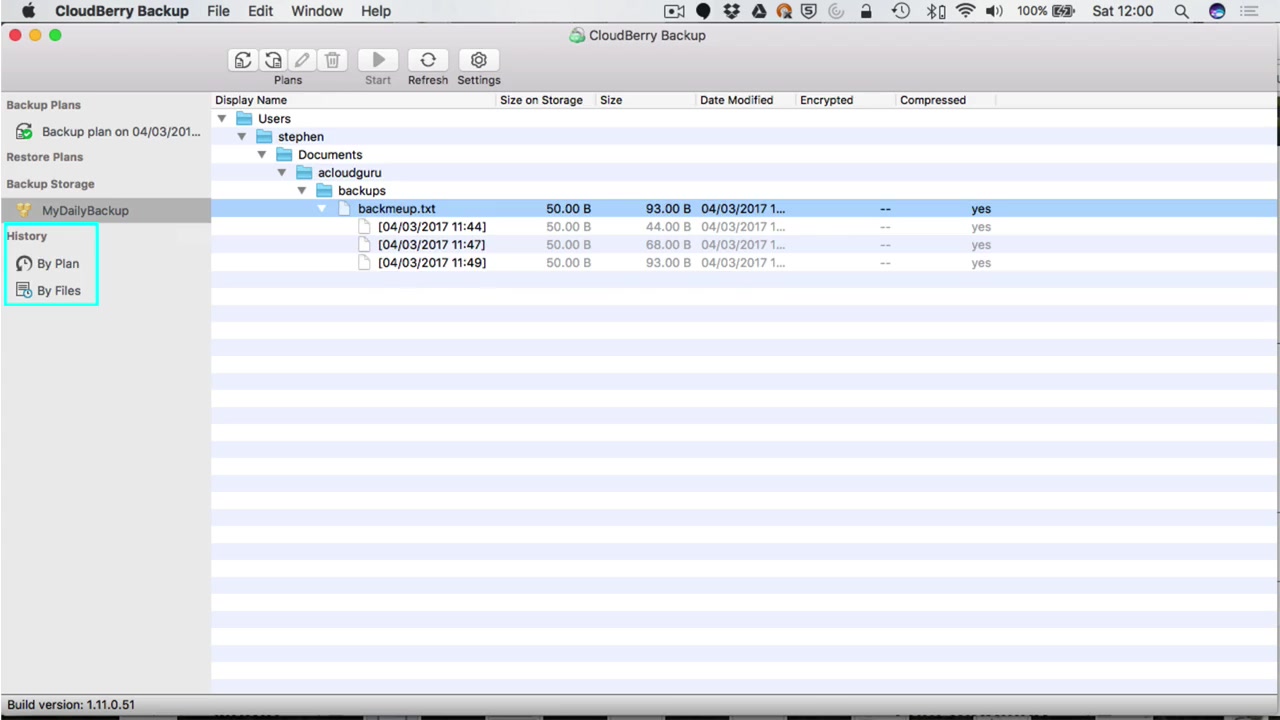Click the pencil edit plan icon
This screenshot has width=1280, height=720.
pos(302,60)
